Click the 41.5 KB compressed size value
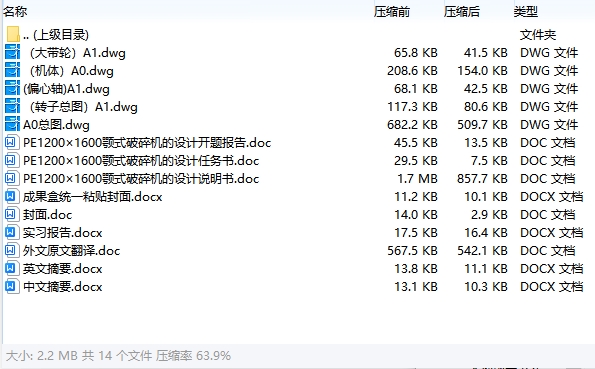The height and width of the screenshot is (369, 595). pos(486,52)
